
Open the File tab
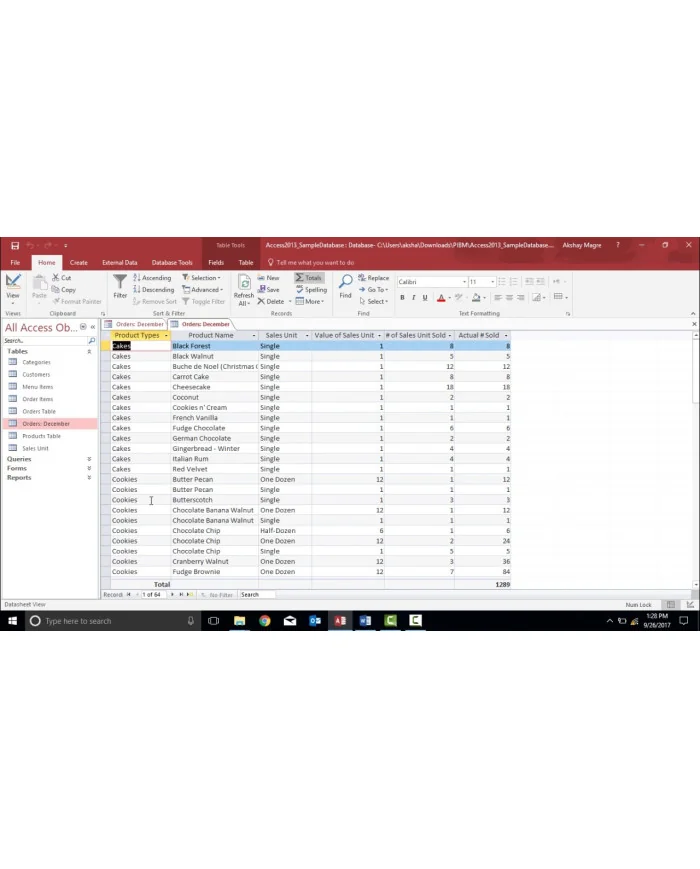[15, 263]
